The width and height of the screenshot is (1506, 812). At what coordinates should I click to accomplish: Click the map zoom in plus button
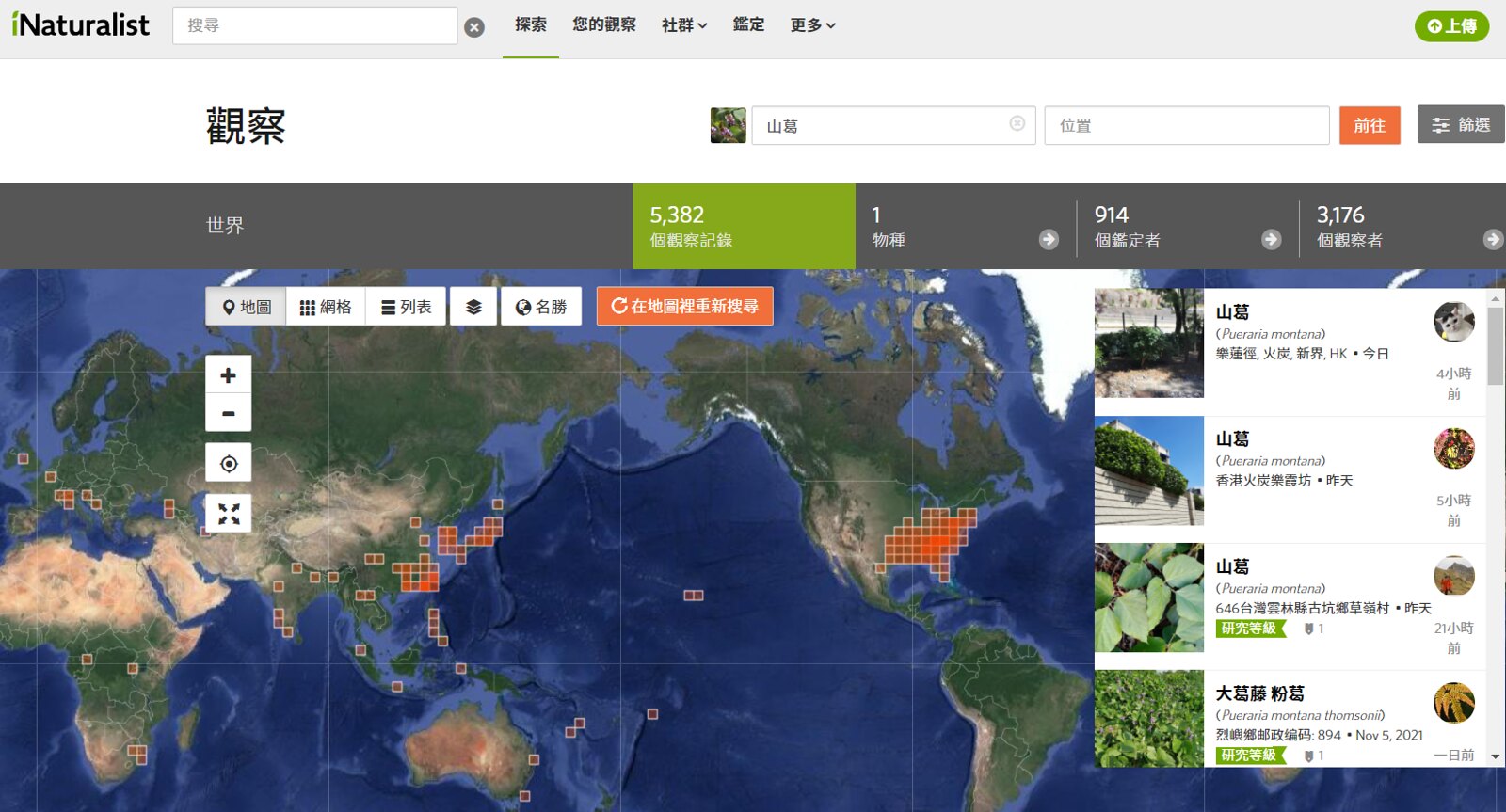coord(229,374)
